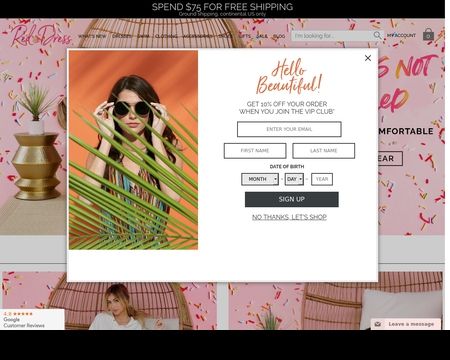The image size is (450, 360).
Task: Open the Clothing menu
Action: [166, 36]
